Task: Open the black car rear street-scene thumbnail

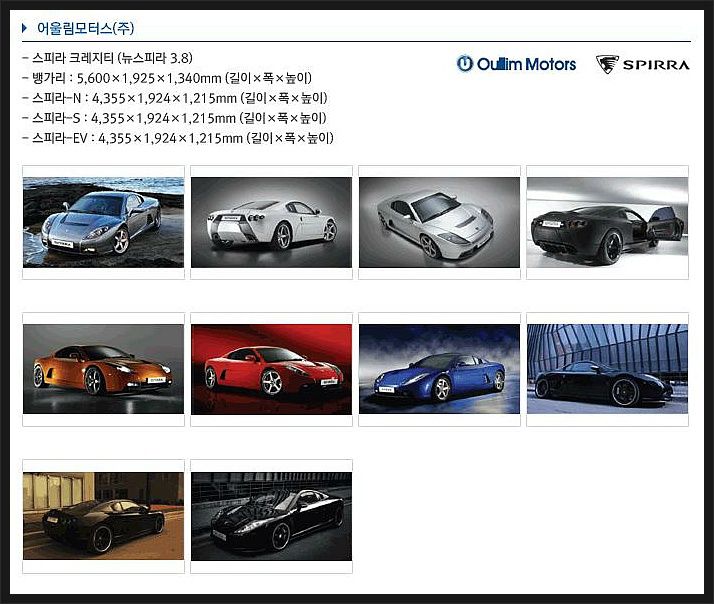Action: click(x=103, y=516)
